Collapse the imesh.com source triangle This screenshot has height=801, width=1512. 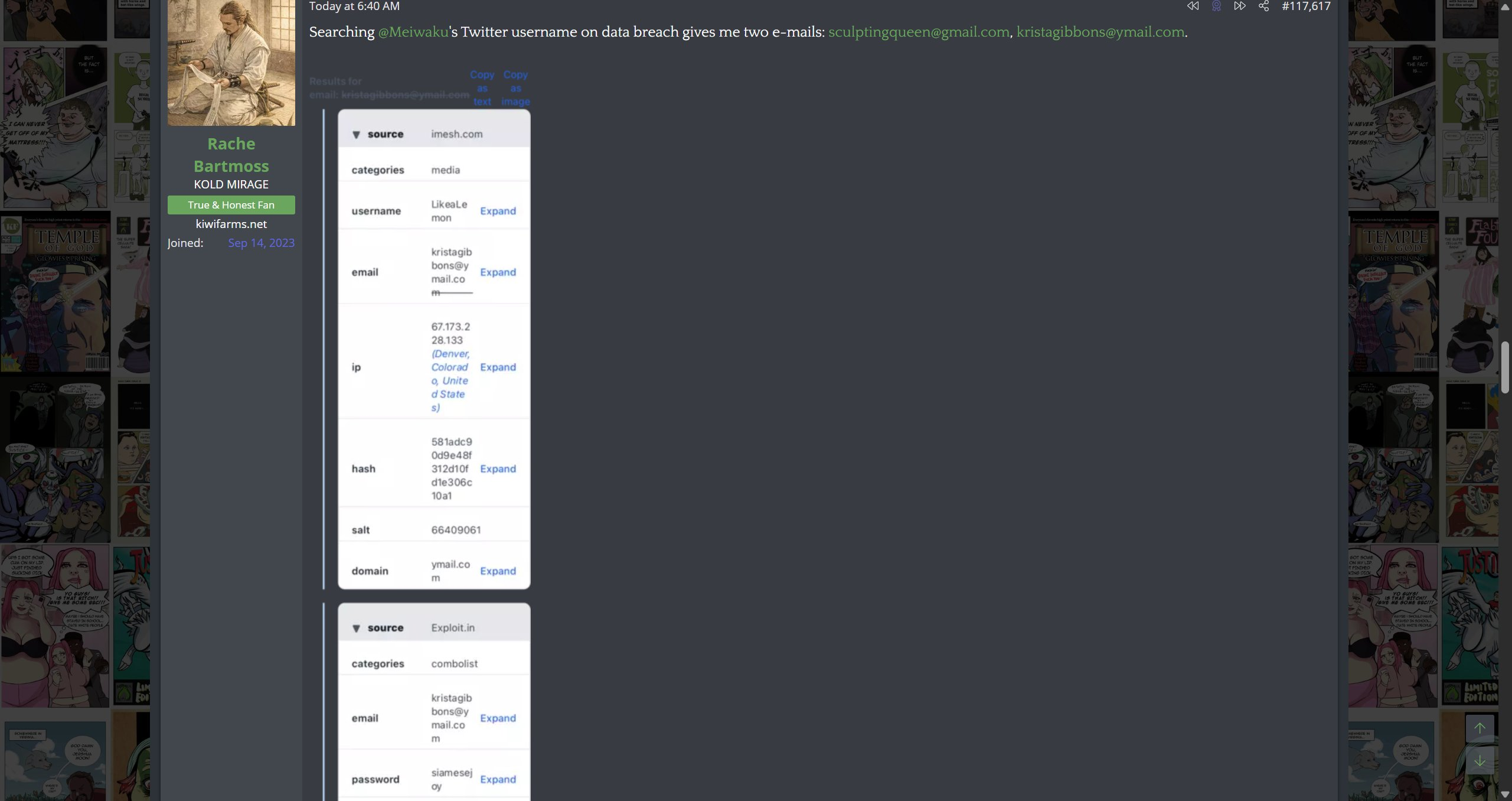(x=356, y=135)
